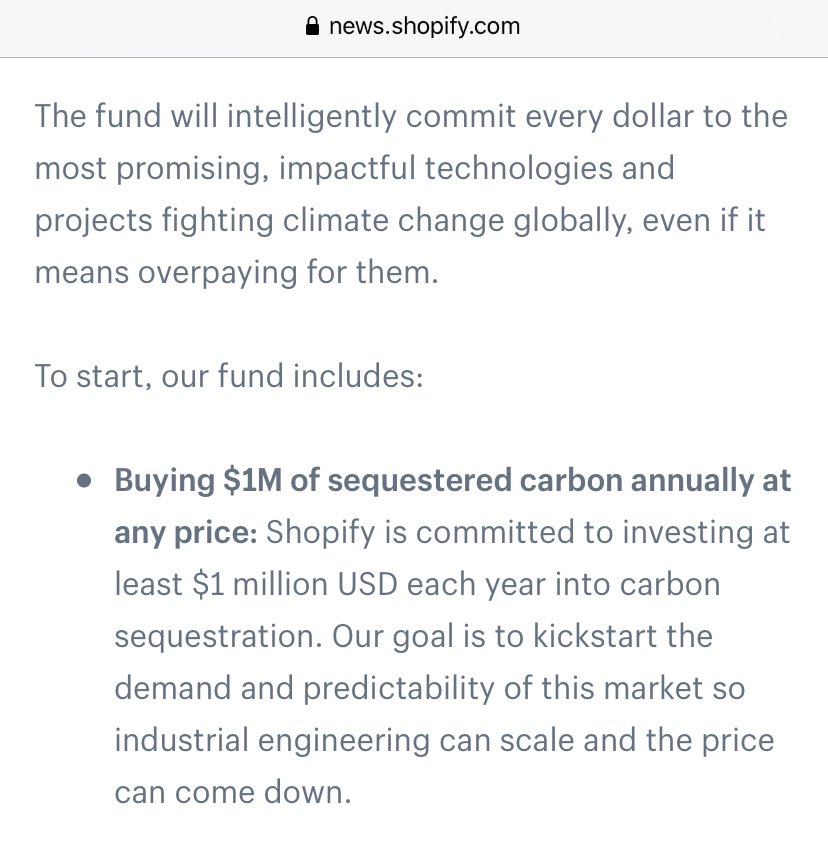Click the line starting 'The fund will intelligently commit'
The width and height of the screenshot is (828, 845).
(411, 115)
